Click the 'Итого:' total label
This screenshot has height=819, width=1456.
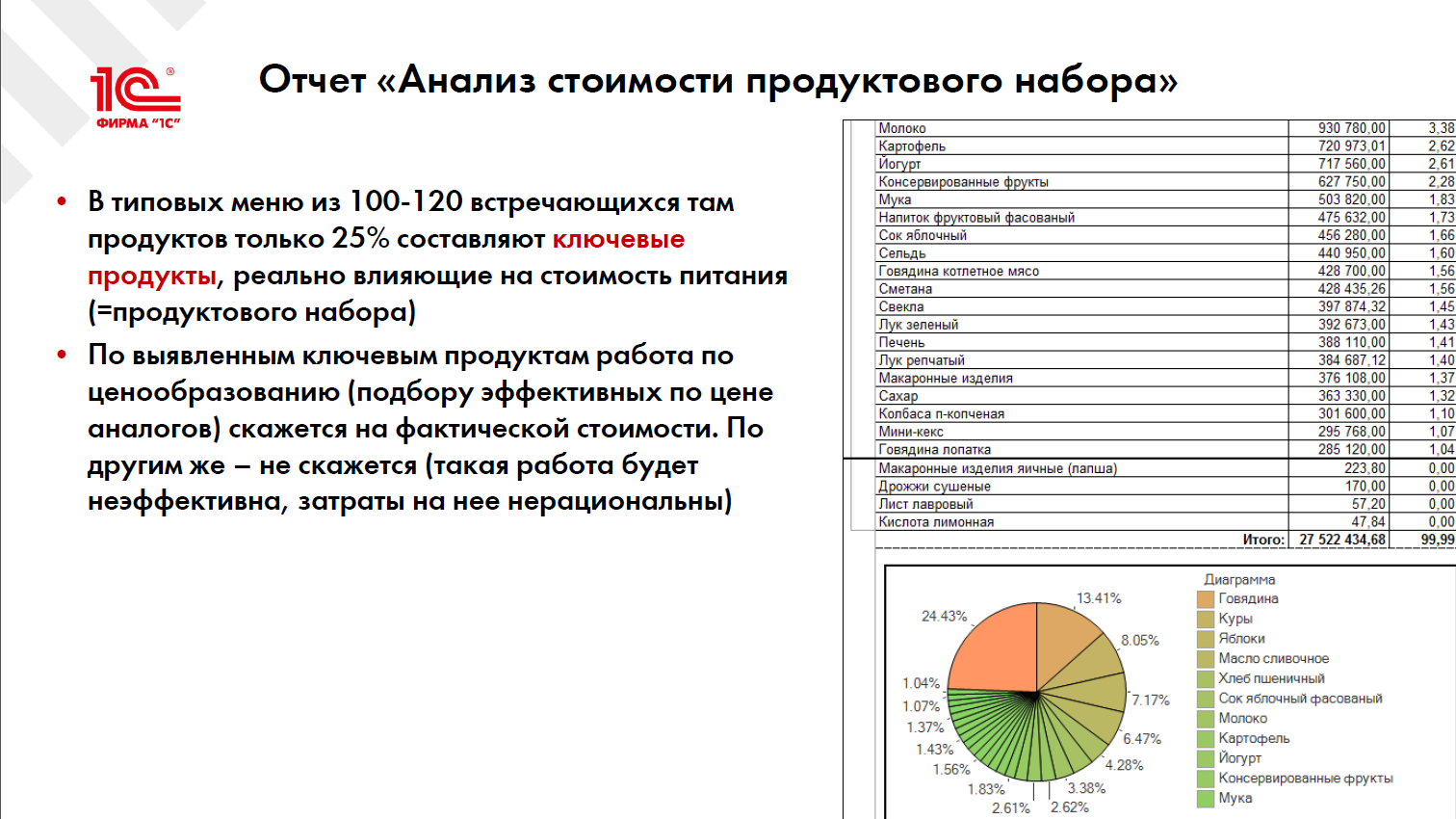(1263, 540)
